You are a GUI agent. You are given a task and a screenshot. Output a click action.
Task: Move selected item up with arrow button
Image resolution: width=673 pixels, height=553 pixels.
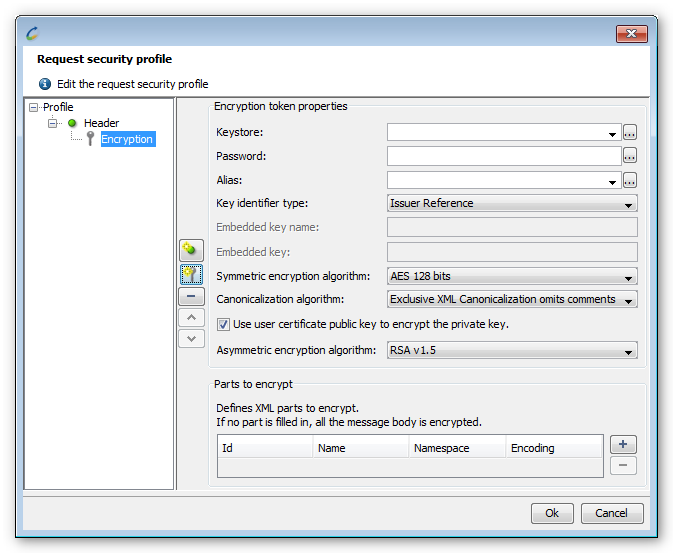click(191, 318)
